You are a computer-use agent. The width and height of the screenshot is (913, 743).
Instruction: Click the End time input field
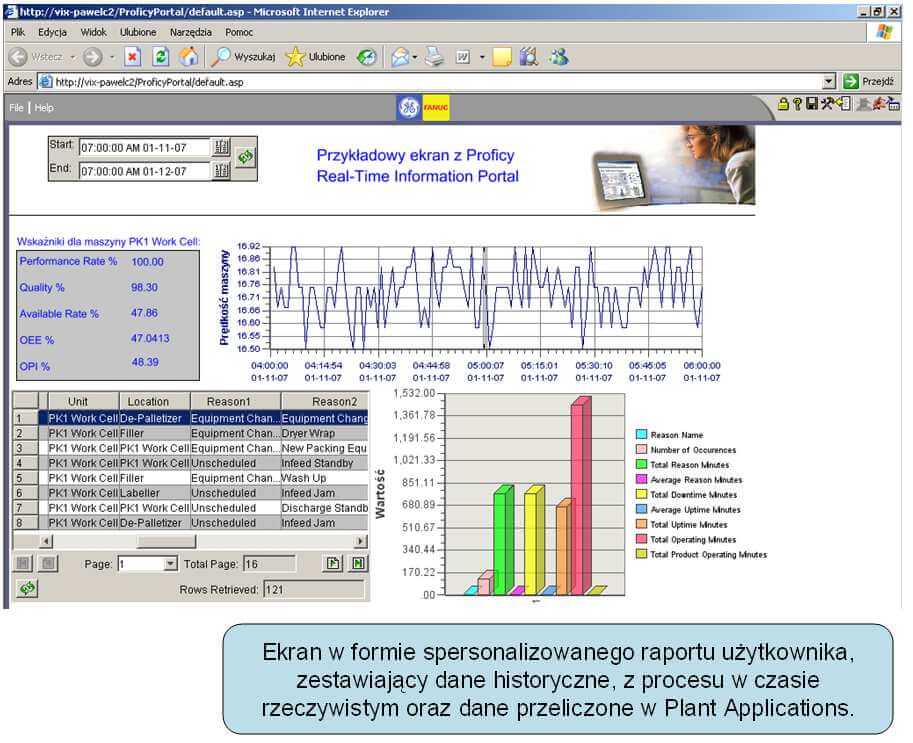coord(144,171)
